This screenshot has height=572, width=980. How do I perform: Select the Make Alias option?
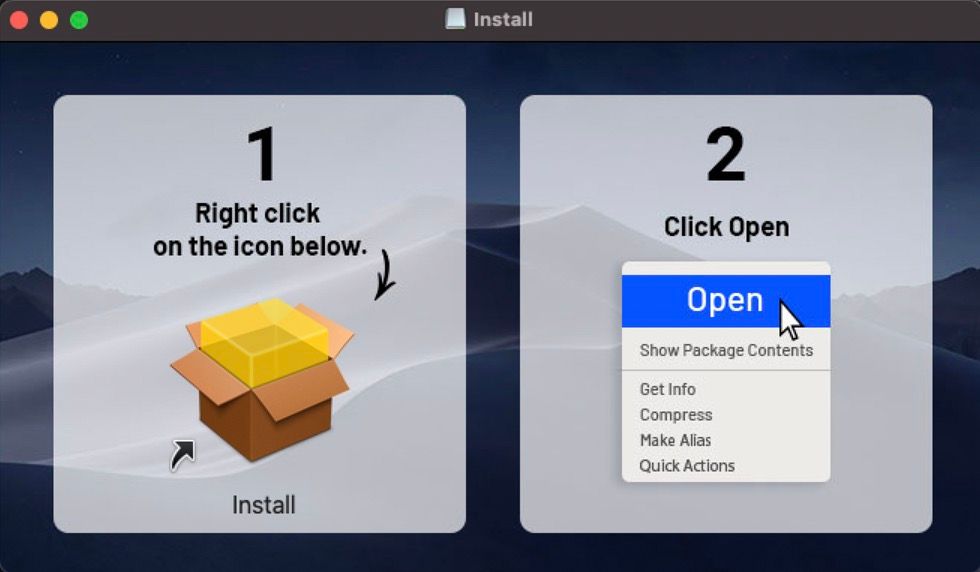coord(675,440)
